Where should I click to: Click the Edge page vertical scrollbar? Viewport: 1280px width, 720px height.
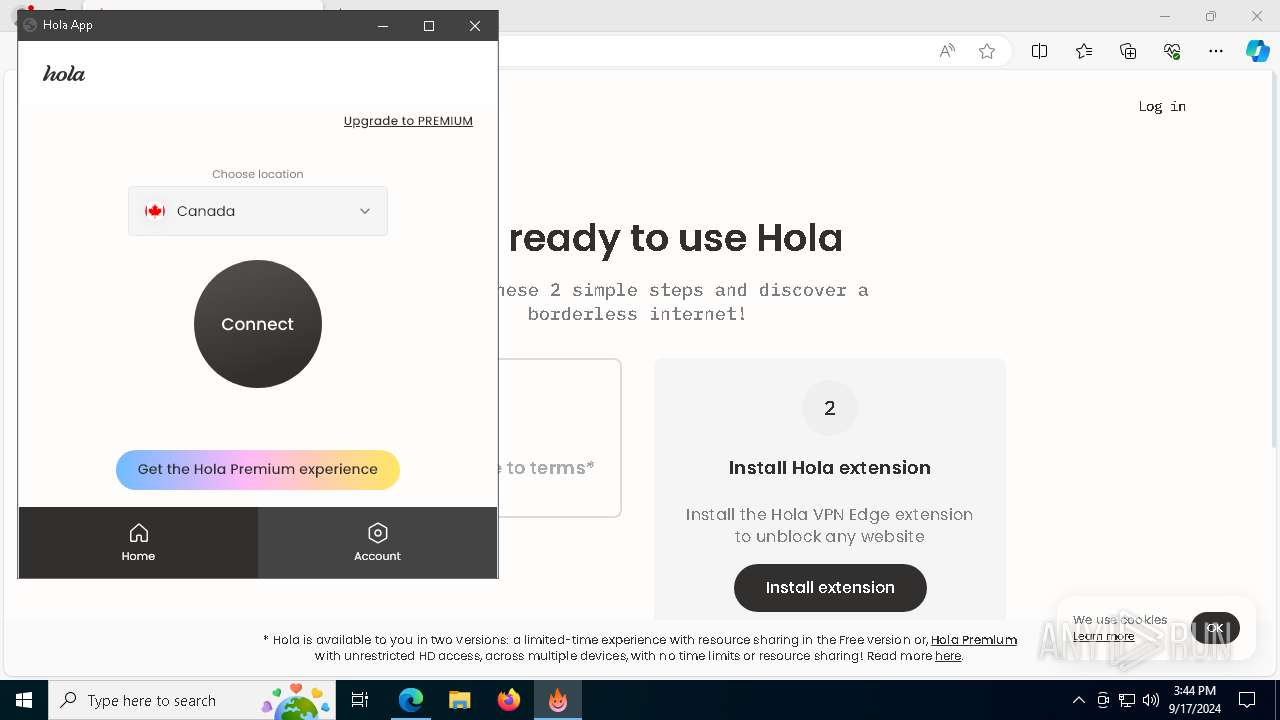1274,262
